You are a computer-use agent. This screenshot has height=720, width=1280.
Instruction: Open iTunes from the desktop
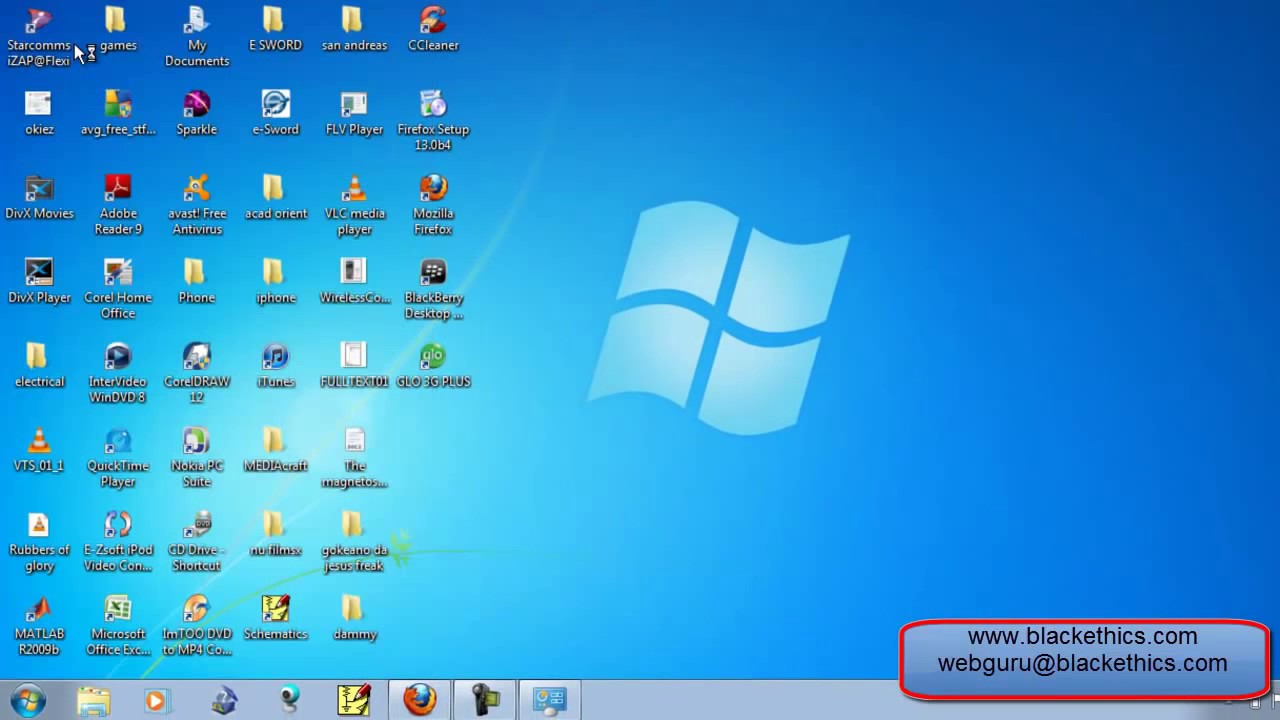(x=275, y=365)
